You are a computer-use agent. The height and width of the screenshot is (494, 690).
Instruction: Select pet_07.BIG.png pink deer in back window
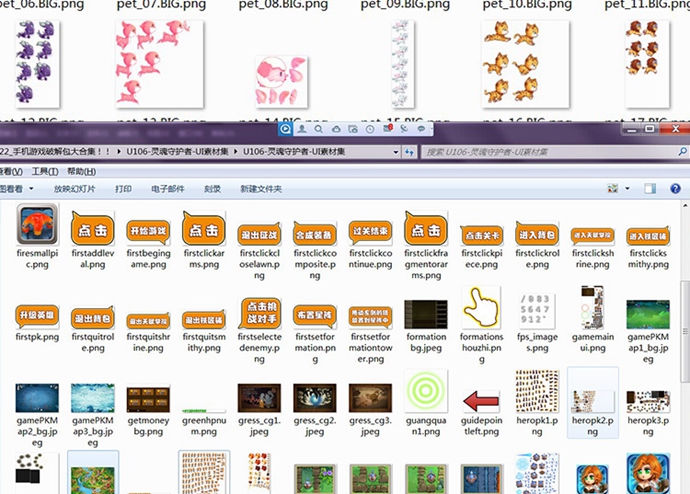pyautogui.click(x=160, y=64)
